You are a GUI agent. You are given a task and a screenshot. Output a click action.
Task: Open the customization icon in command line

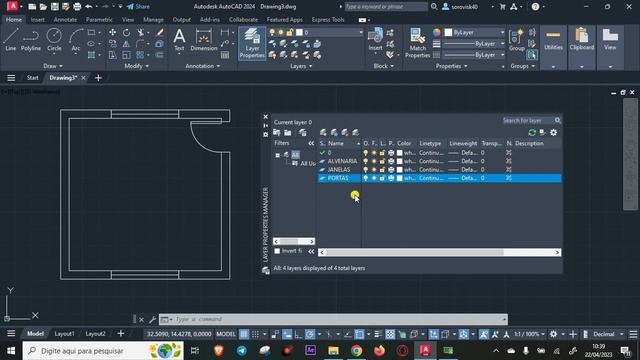152,320
